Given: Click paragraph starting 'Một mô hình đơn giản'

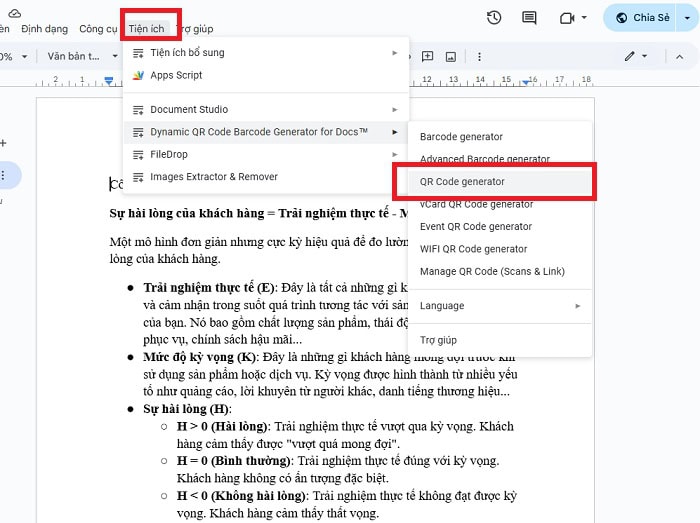Looking at the screenshot, I should [x=258, y=250].
